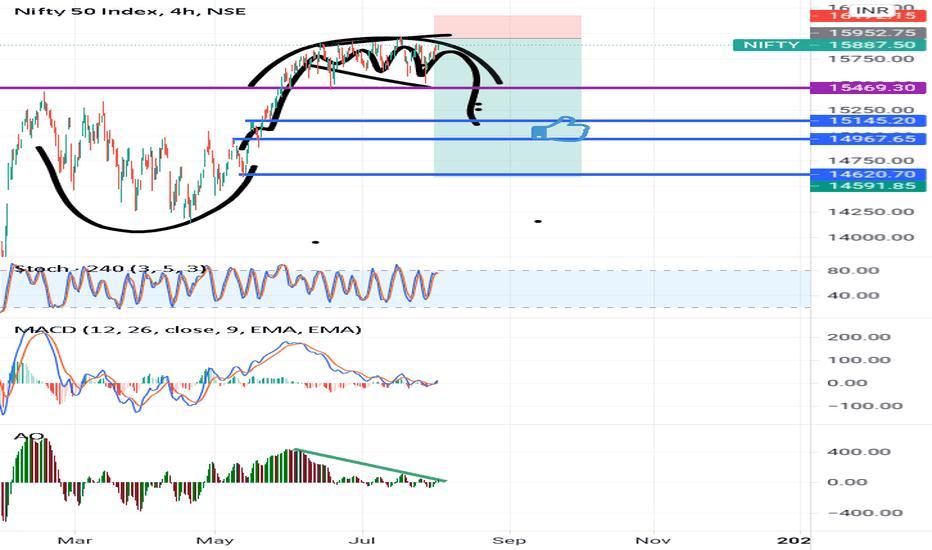The width and height of the screenshot is (932, 550).
Task: Click the 14750.00 price axis value
Action: tap(872, 161)
